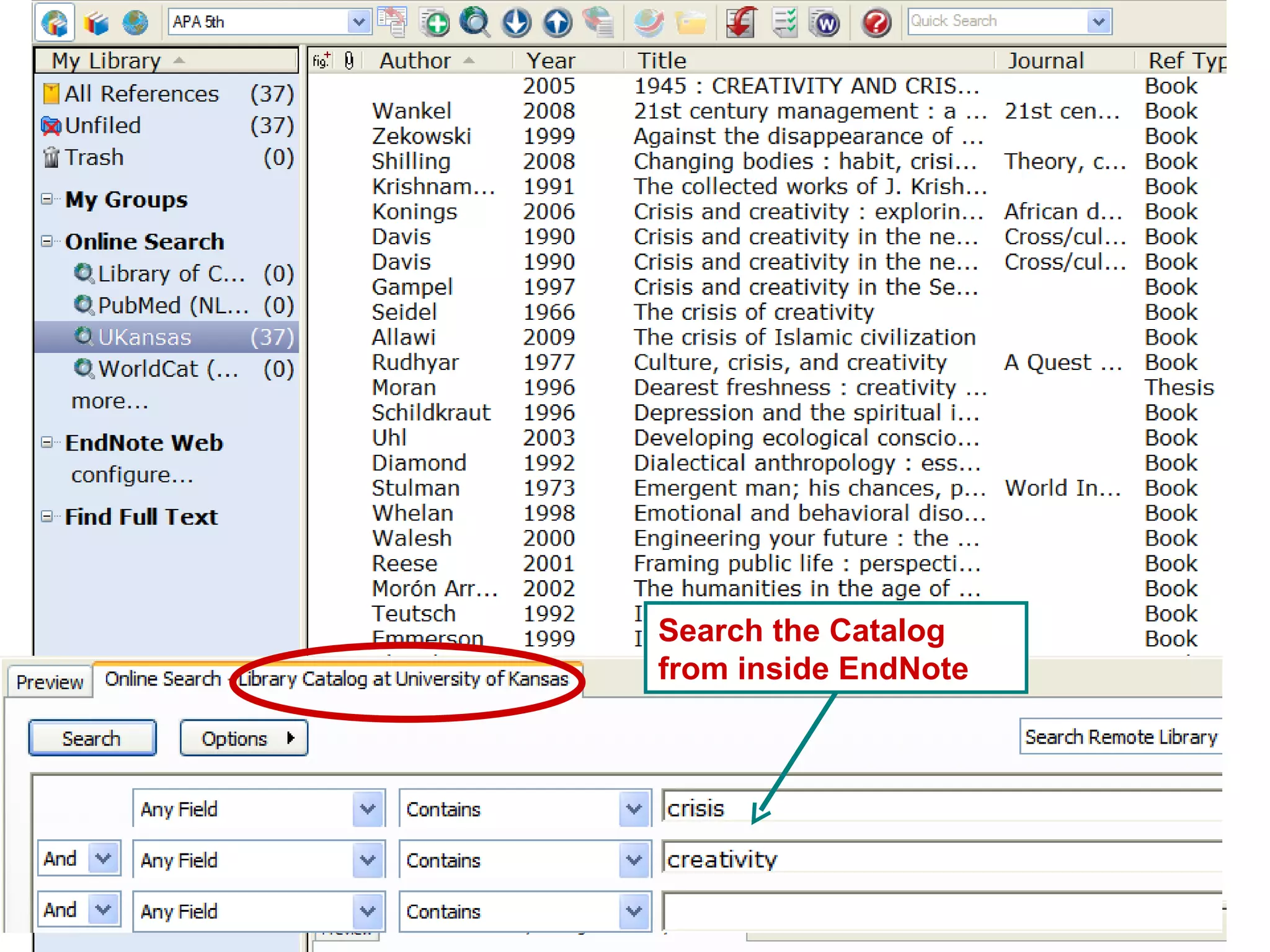Select the UKansas online search group
1270x952 pixels.
(166, 337)
